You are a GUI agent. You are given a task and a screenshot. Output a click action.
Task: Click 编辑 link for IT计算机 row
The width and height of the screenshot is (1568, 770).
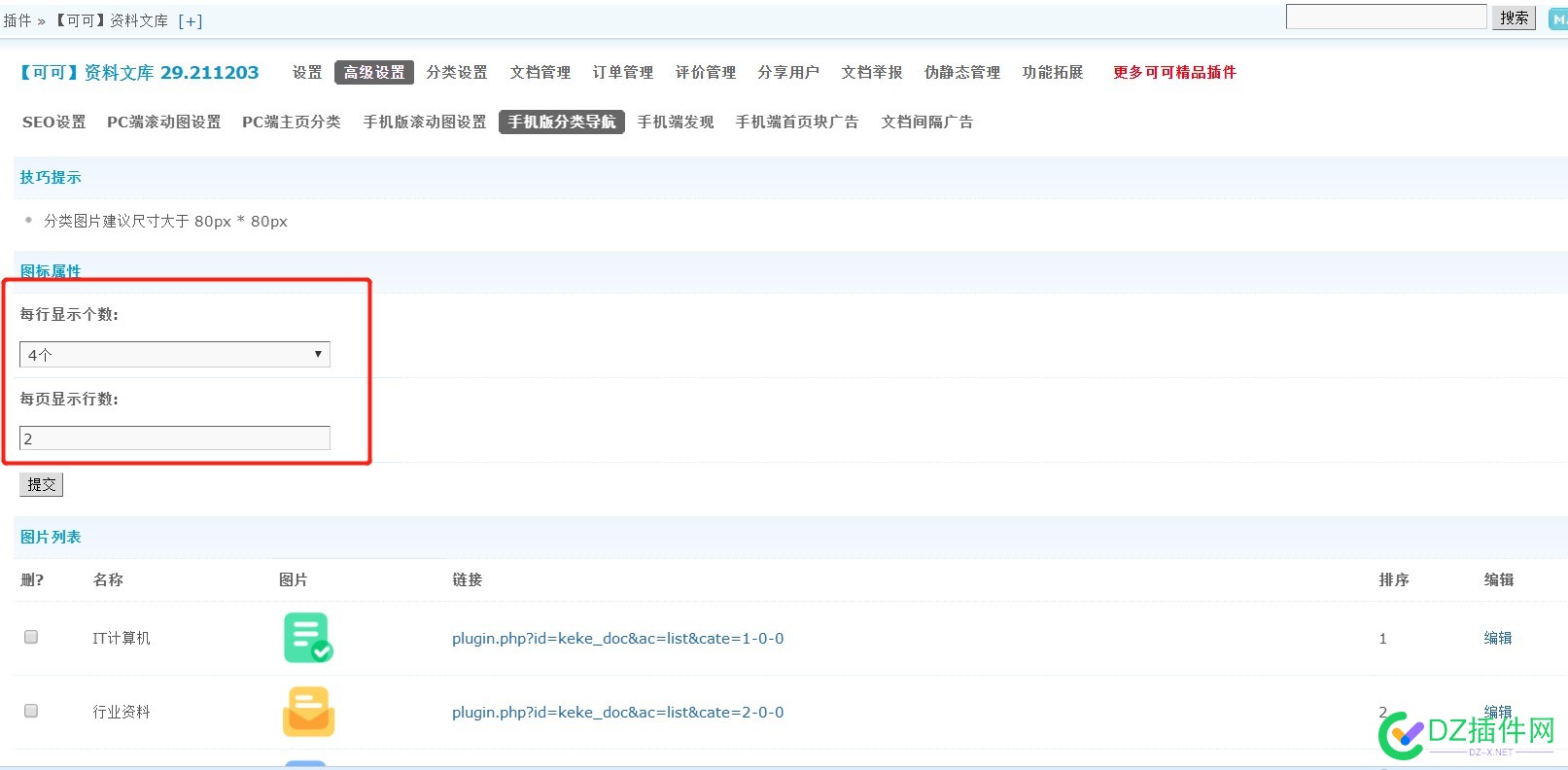1498,639
